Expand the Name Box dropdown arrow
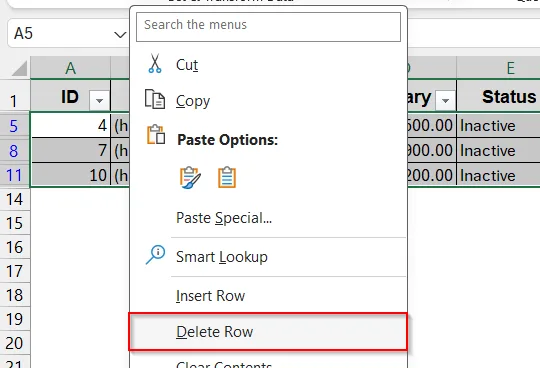Screen dimensions: 540x368 click(x=120, y=34)
